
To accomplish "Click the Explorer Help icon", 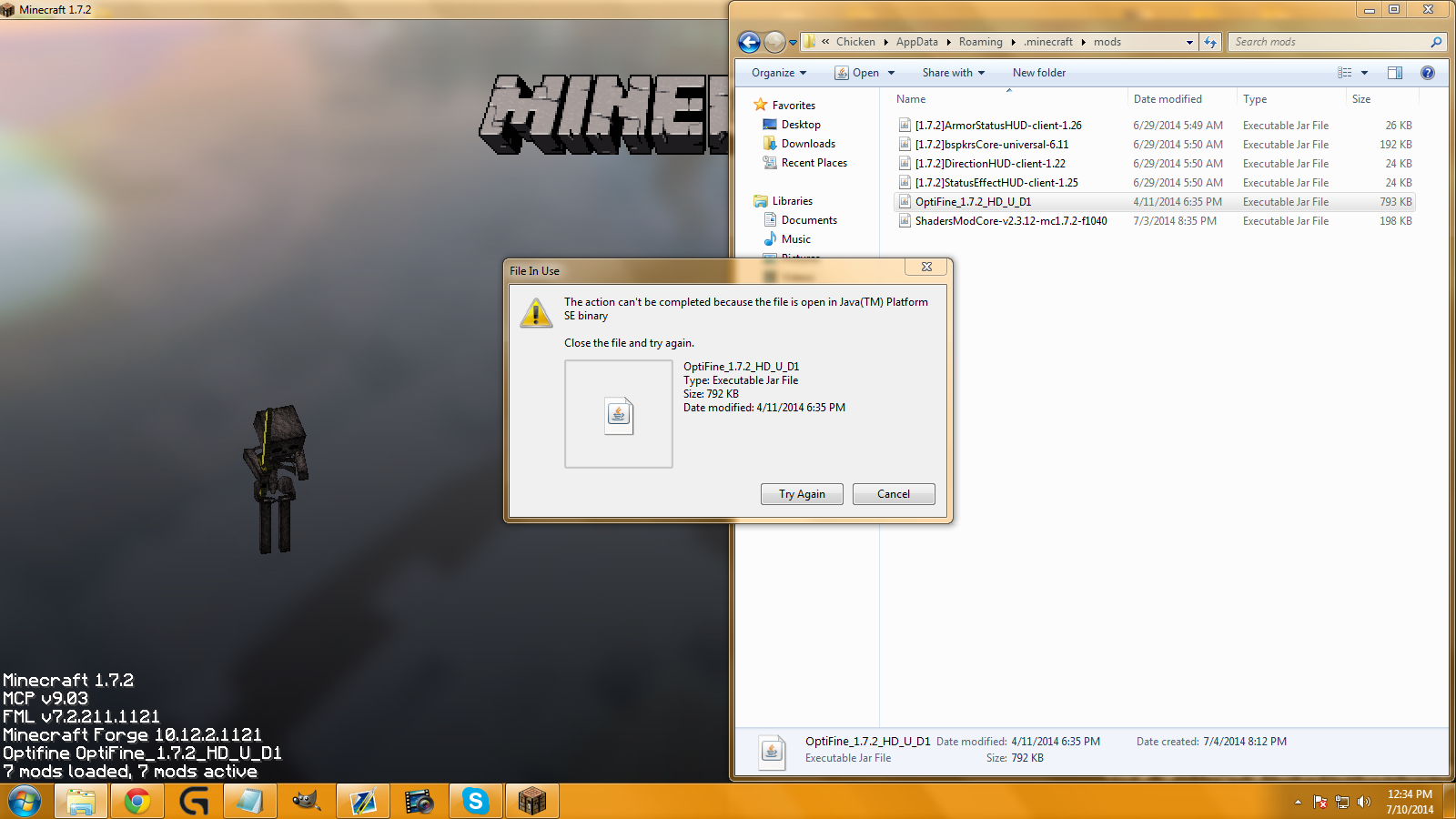I will (1428, 73).
